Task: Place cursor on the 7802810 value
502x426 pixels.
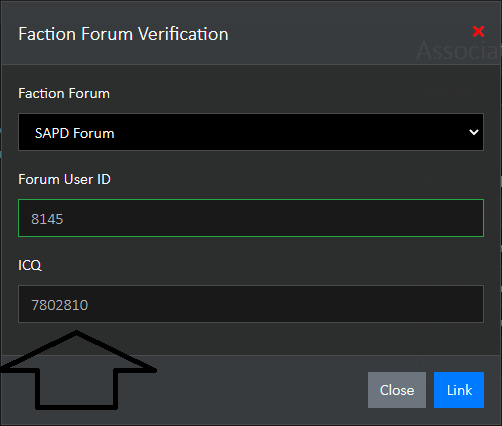Action: [x=60, y=305]
